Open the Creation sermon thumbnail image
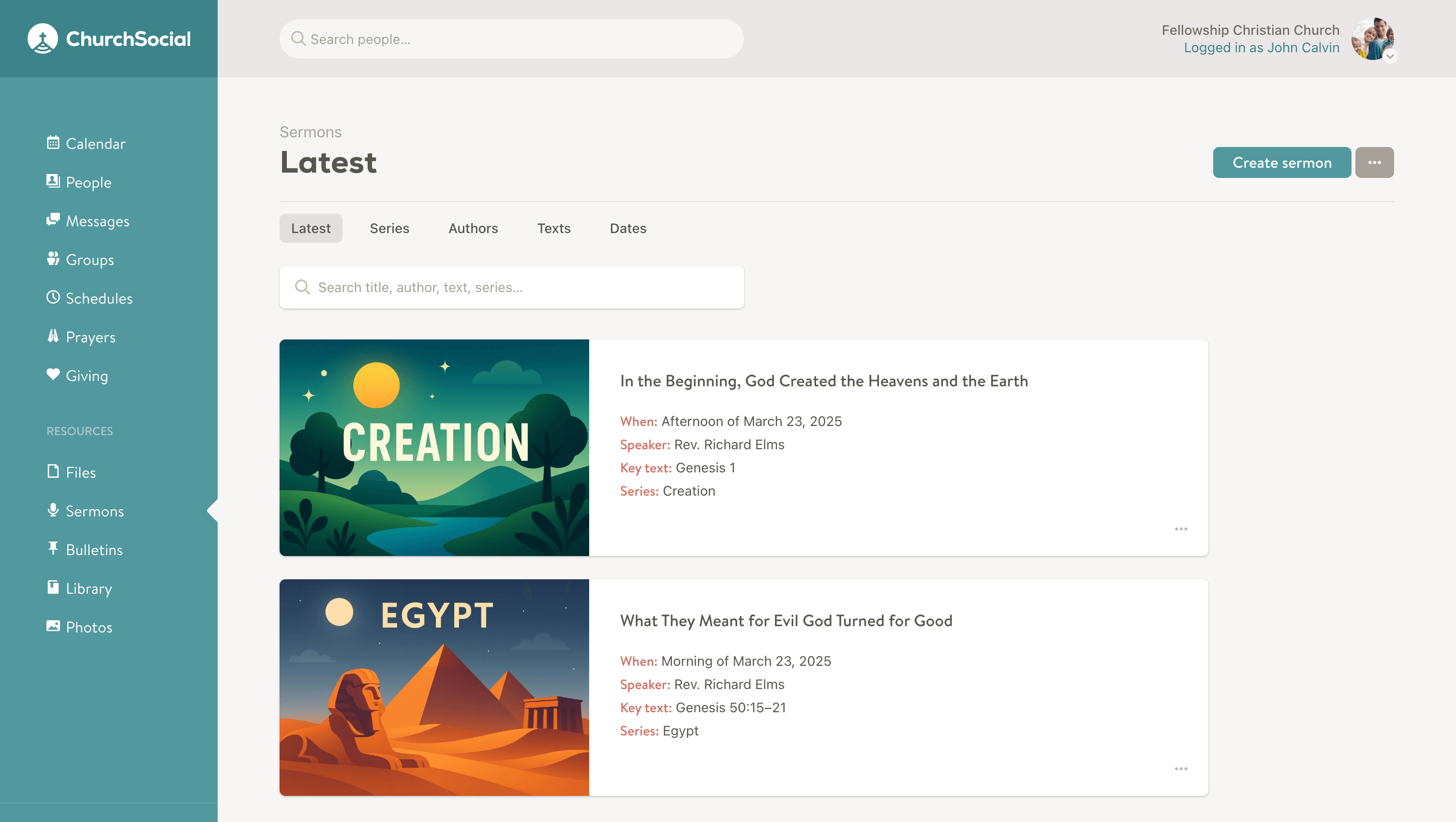 (x=434, y=447)
